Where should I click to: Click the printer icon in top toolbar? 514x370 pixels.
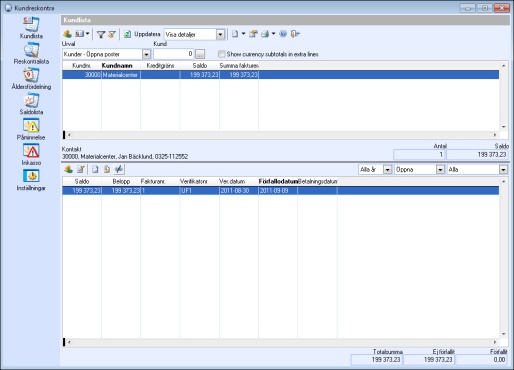(265, 34)
